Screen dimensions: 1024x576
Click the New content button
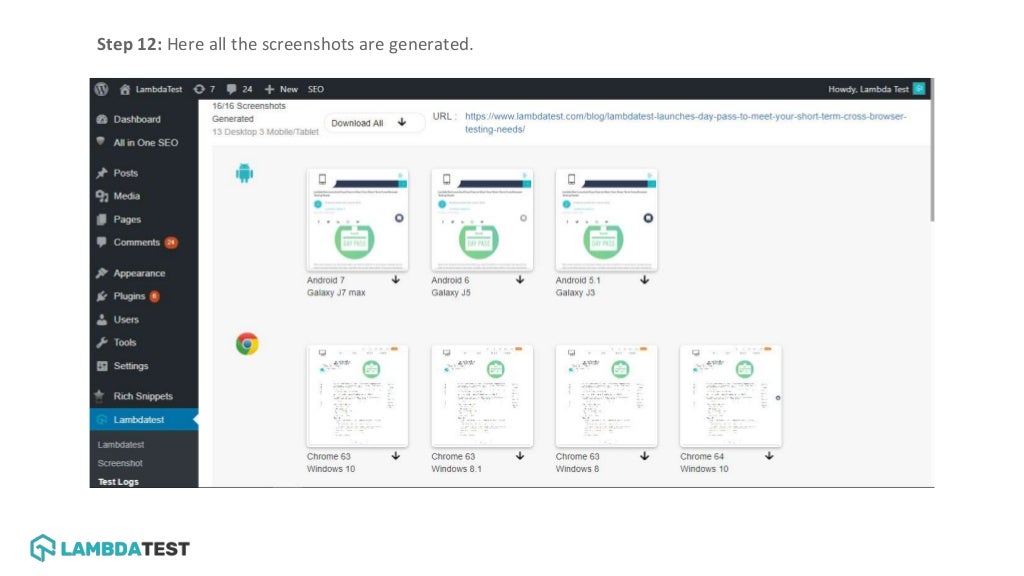tap(281, 89)
